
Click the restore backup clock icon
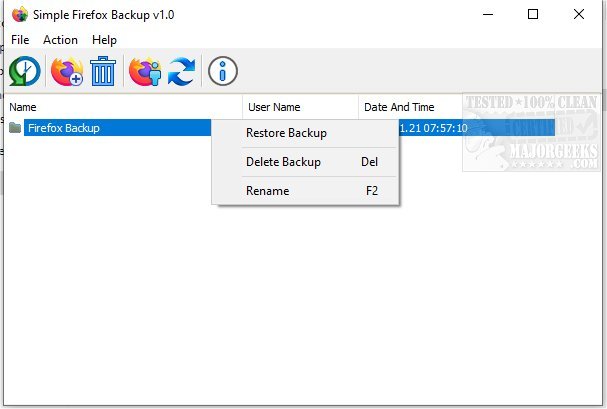(24, 71)
